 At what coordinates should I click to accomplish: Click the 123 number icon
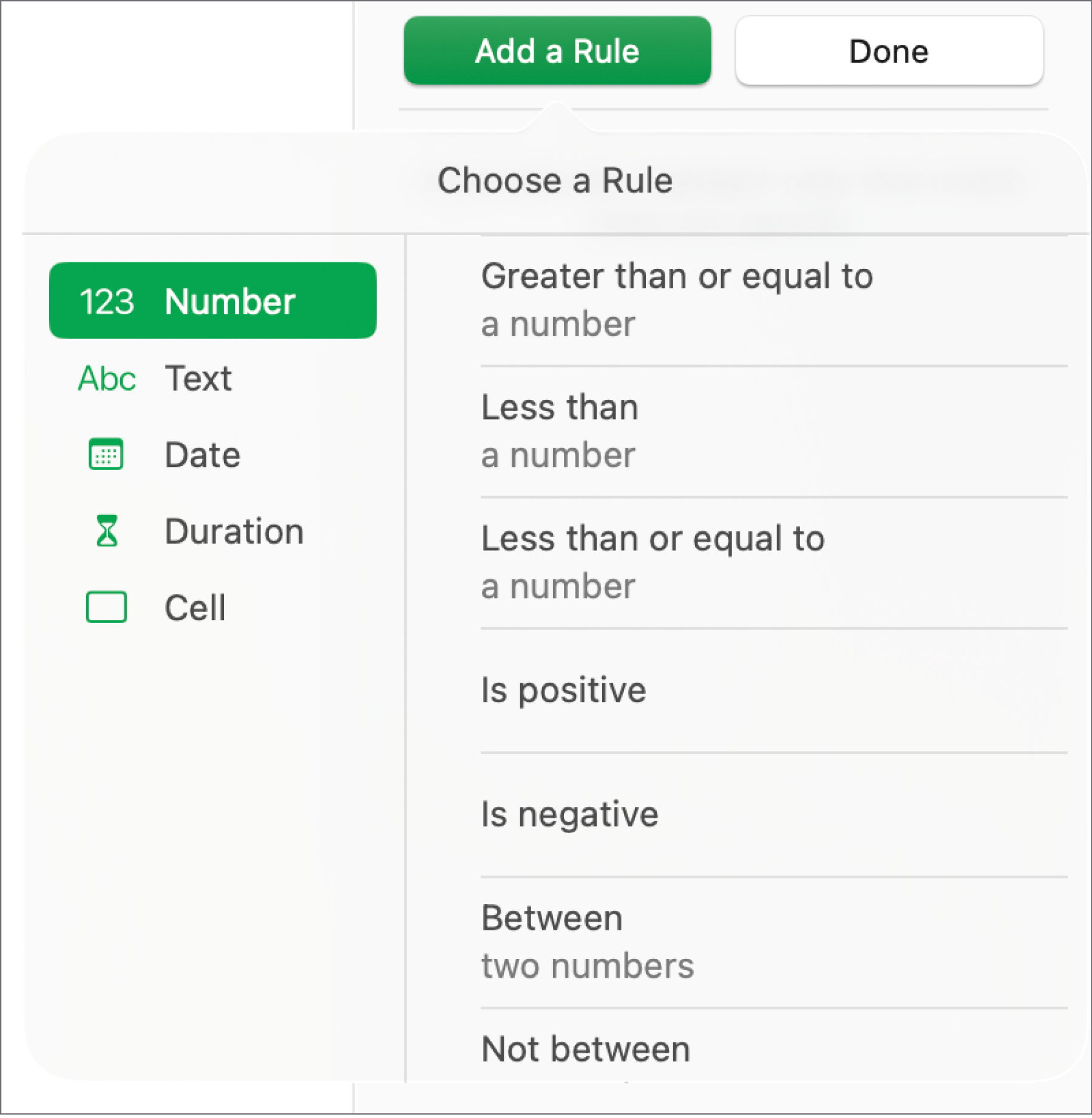[107, 302]
